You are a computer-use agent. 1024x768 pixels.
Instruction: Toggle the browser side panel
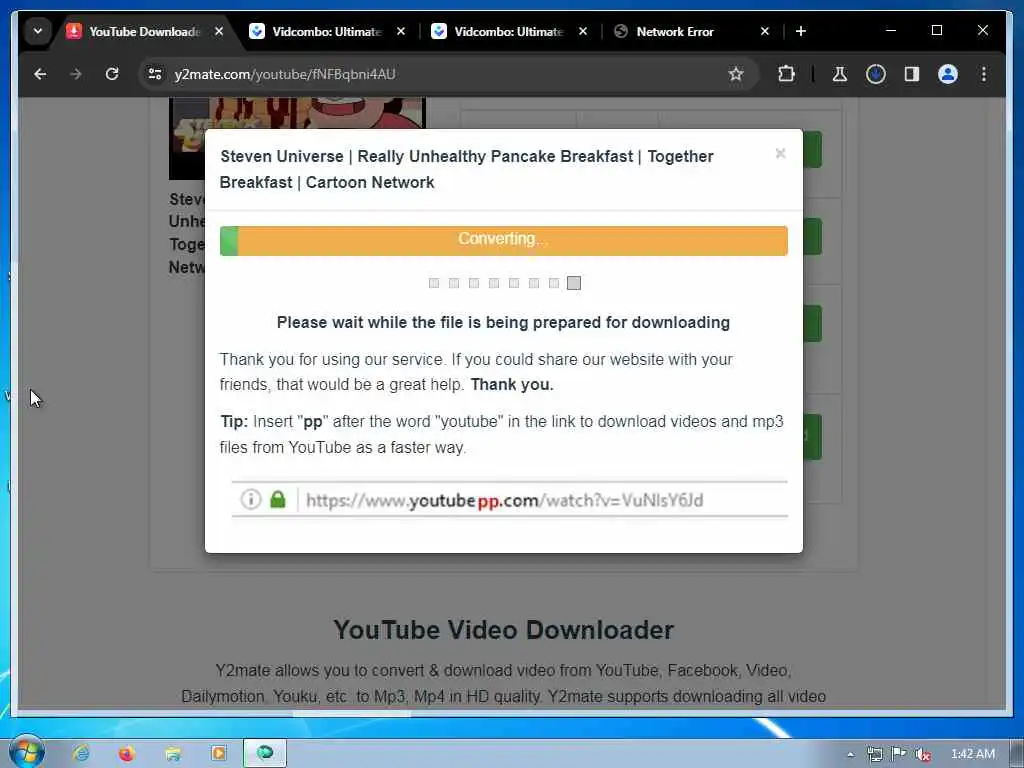pyautogui.click(x=912, y=74)
